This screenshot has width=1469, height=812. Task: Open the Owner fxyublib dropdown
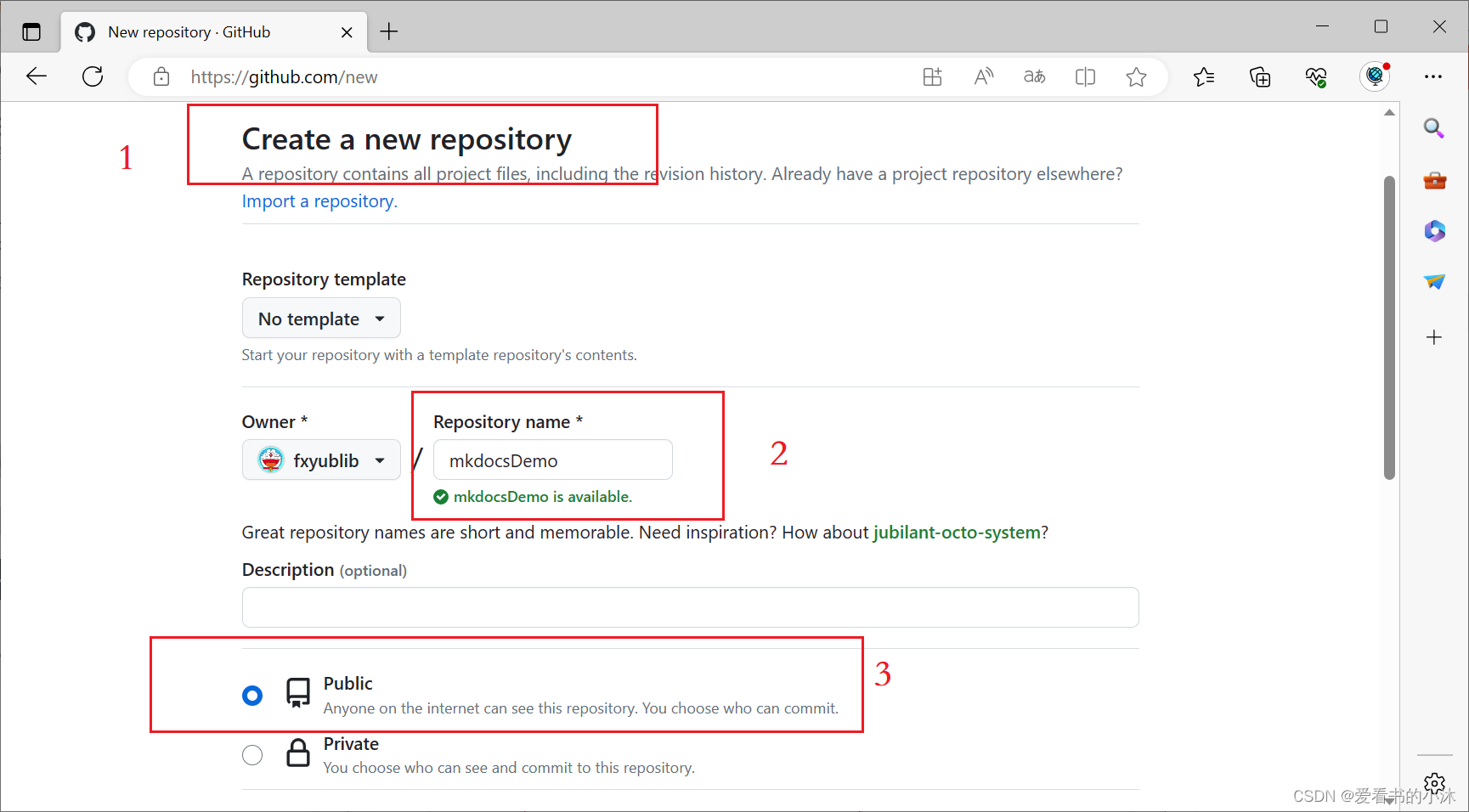321,460
